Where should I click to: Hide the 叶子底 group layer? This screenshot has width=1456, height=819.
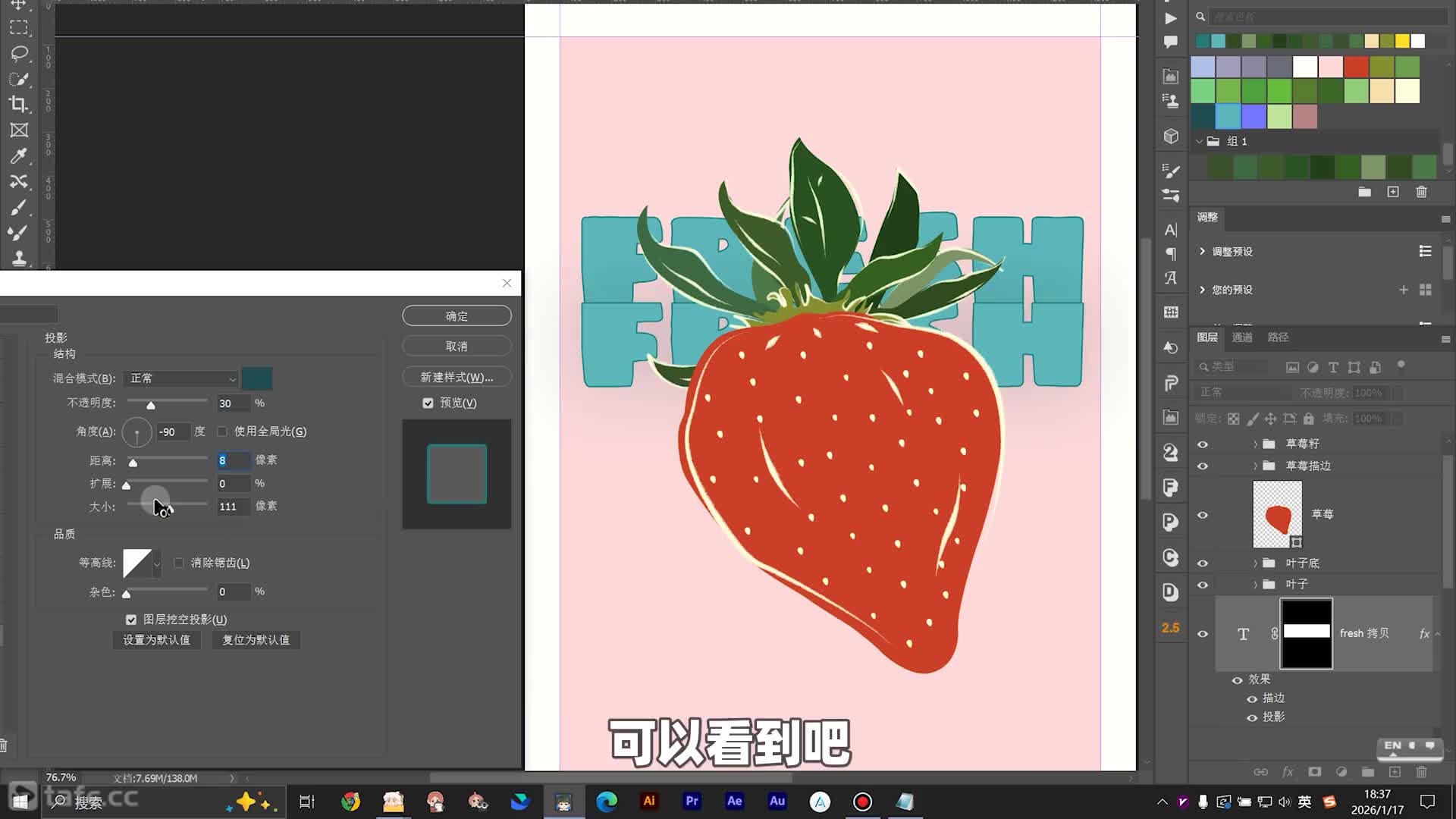click(x=1203, y=563)
